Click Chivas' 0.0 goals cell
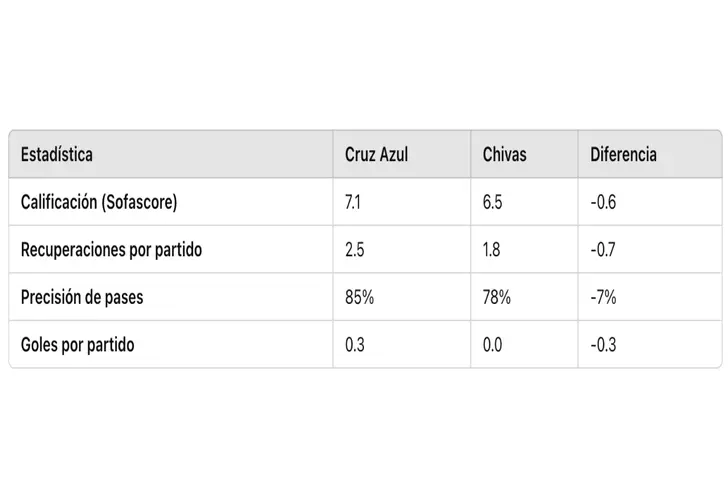Image resolution: width=728 pixels, height=488 pixels. [x=493, y=345]
